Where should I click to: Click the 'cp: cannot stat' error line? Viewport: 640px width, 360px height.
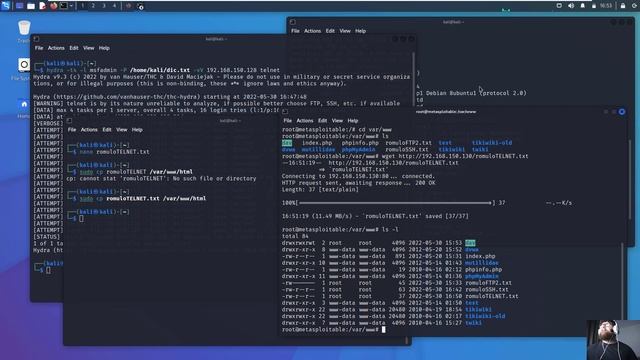[x=161, y=178]
